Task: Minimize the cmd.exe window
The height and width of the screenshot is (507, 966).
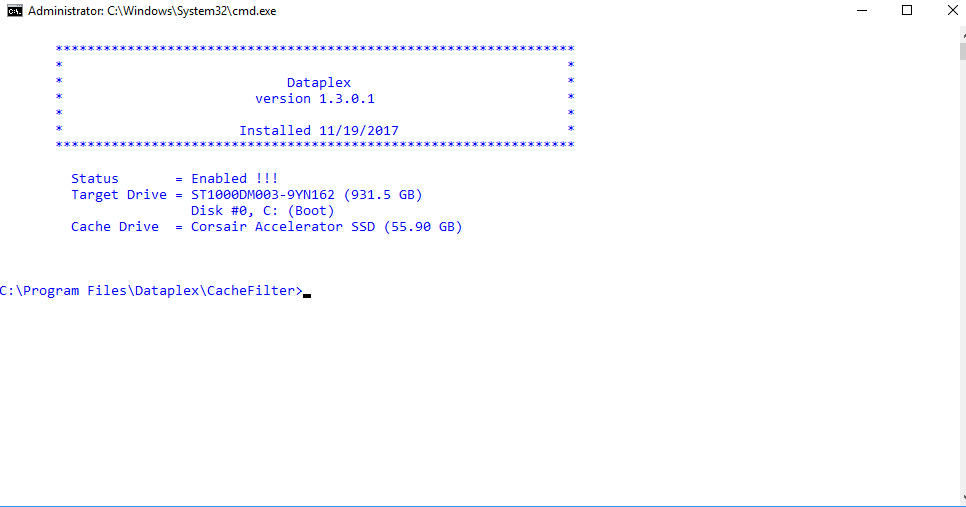Action: (862, 10)
